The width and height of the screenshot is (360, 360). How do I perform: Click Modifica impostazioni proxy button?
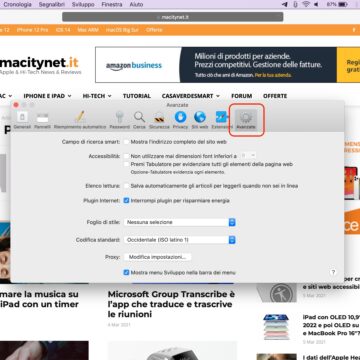157,257
